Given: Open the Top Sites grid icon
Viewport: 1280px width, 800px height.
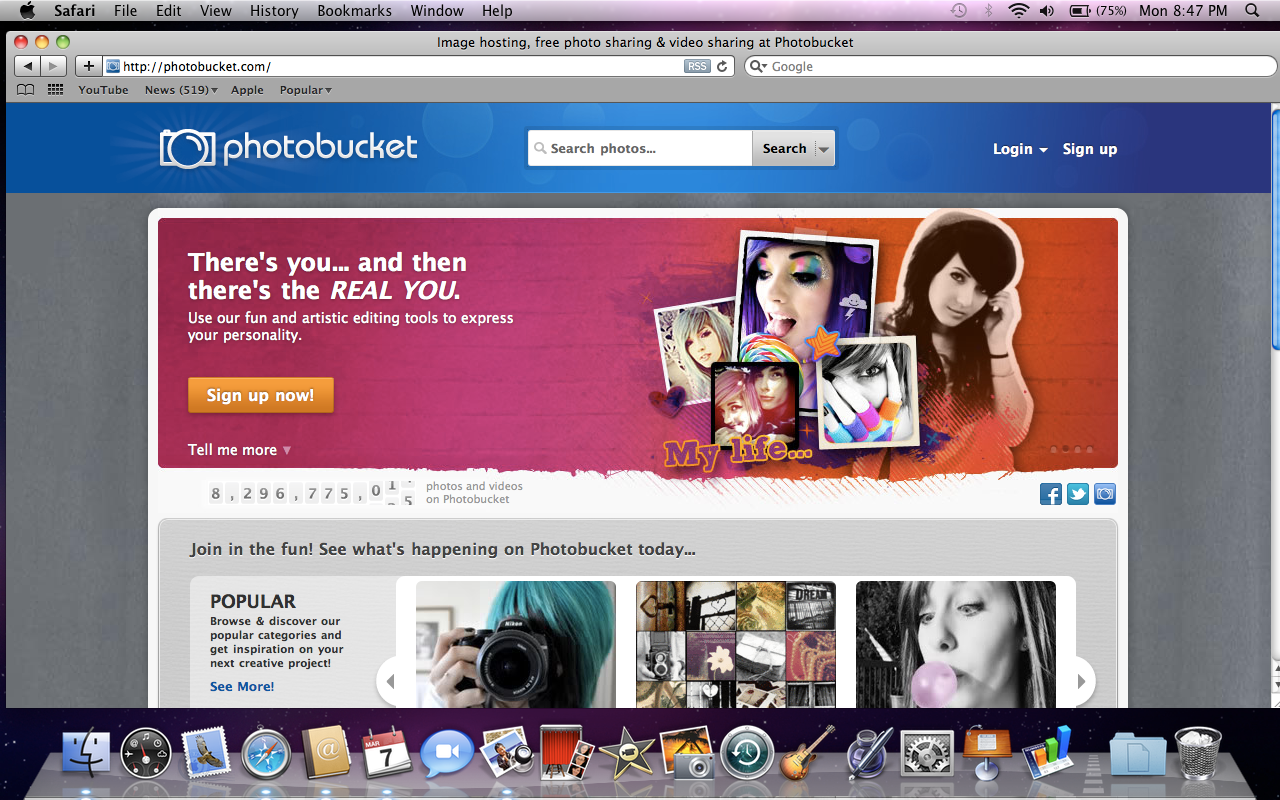Looking at the screenshot, I should (56, 90).
